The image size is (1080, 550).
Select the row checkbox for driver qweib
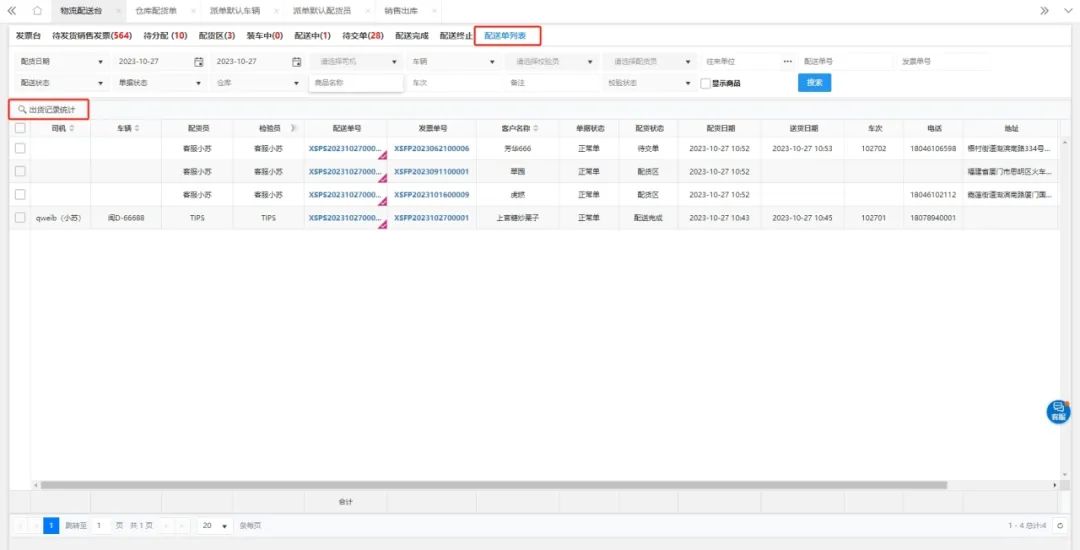tap(20, 217)
